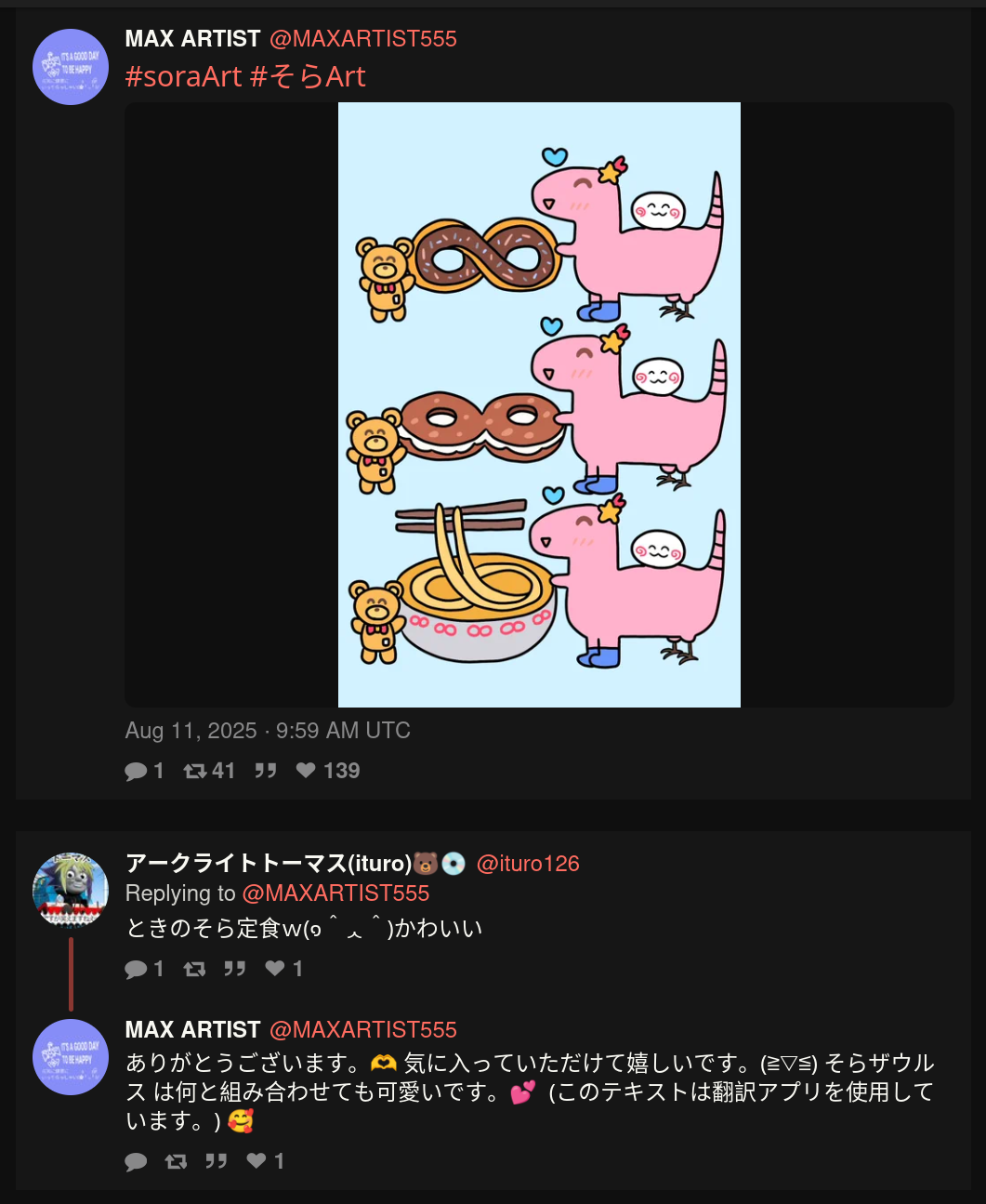
Task: Click the reply bubble icon on main tweet
Action: click(x=136, y=771)
